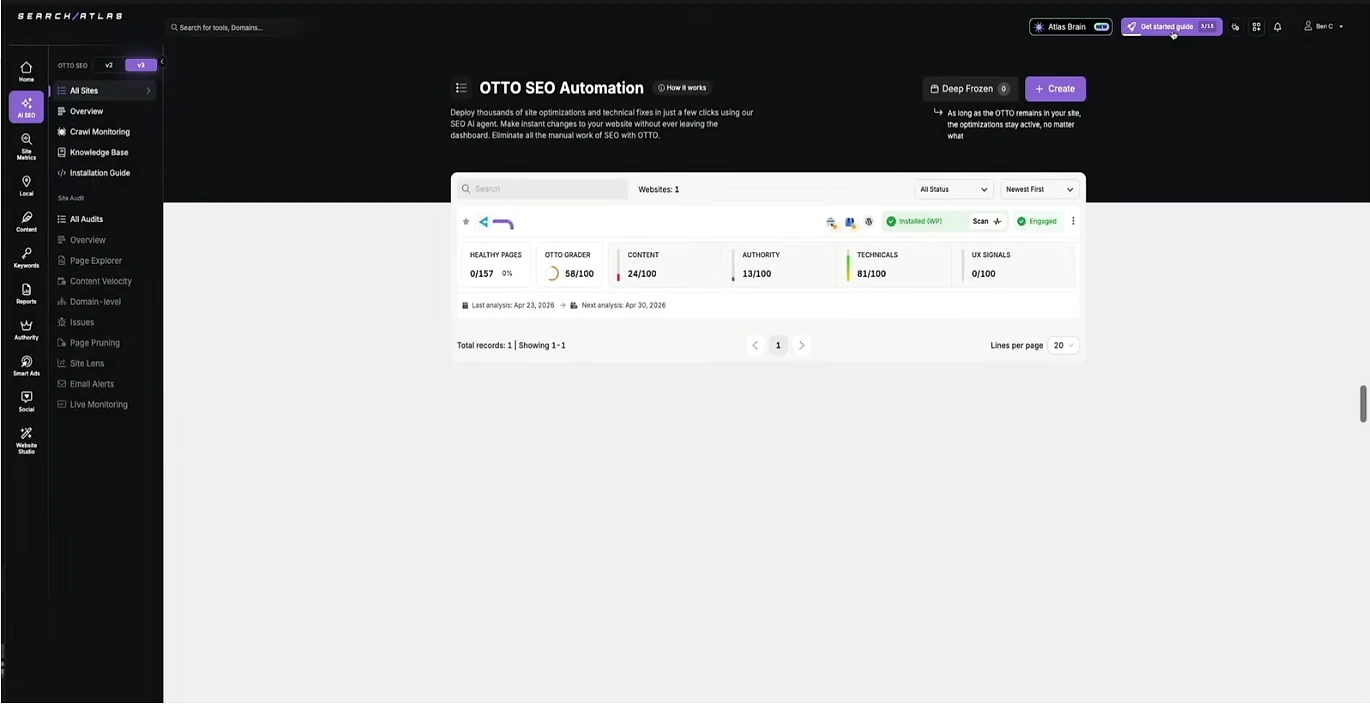Open Knowledge Base in the sidebar
The image size is (1370, 706).
click(92, 152)
